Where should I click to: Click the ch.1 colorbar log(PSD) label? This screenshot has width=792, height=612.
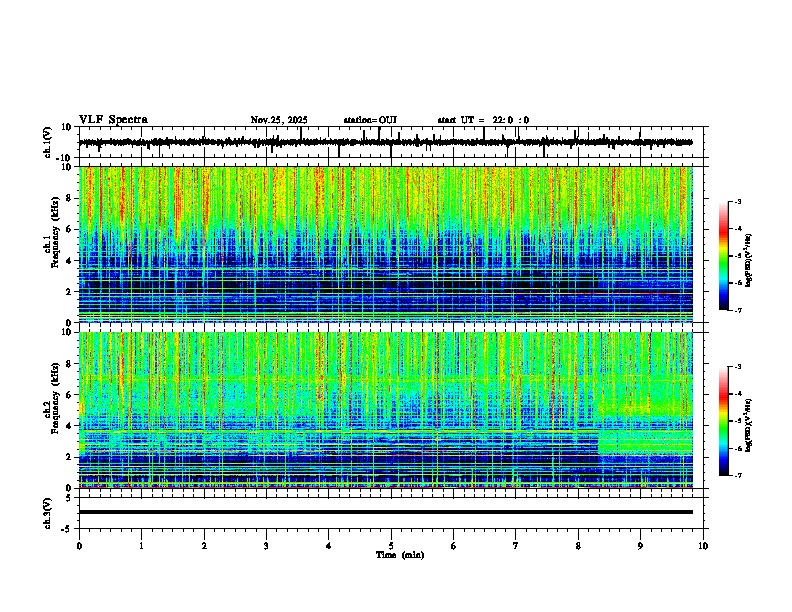point(748,260)
